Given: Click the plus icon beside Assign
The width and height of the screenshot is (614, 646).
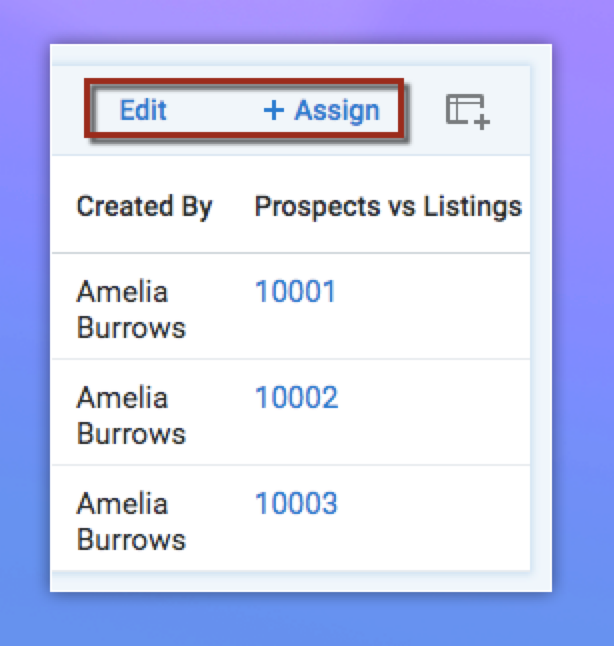Looking at the screenshot, I should tap(274, 110).
